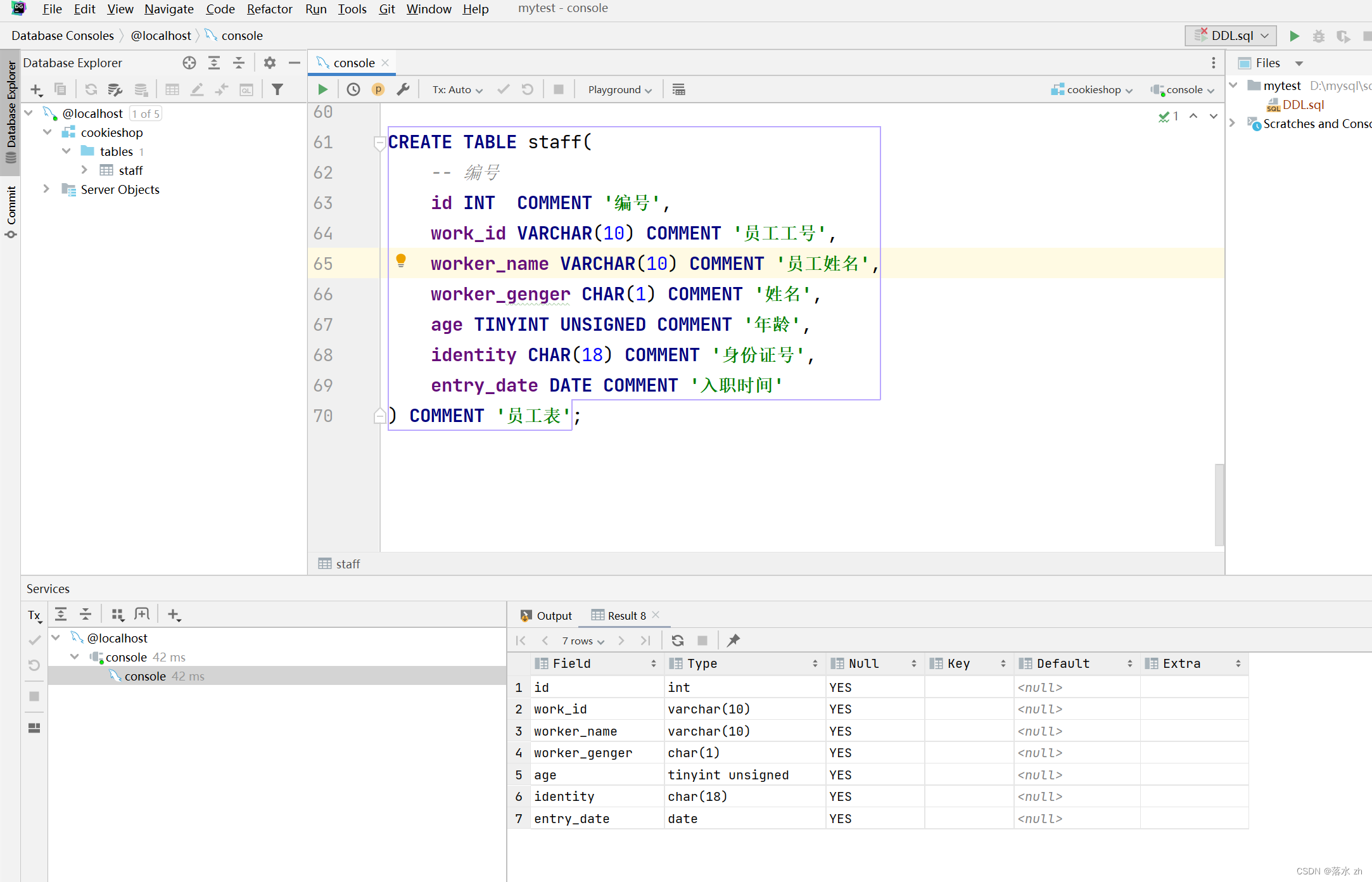Click the filter funnel in Database Explorer

[277, 89]
